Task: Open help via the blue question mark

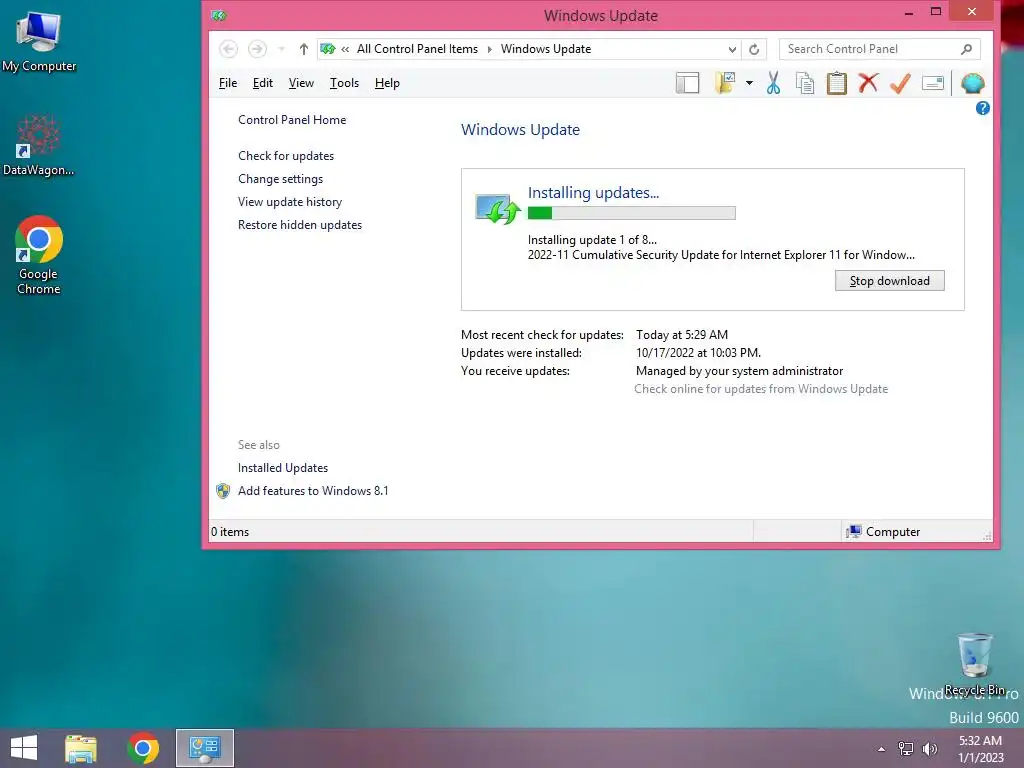Action: click(x=982, y=108)
